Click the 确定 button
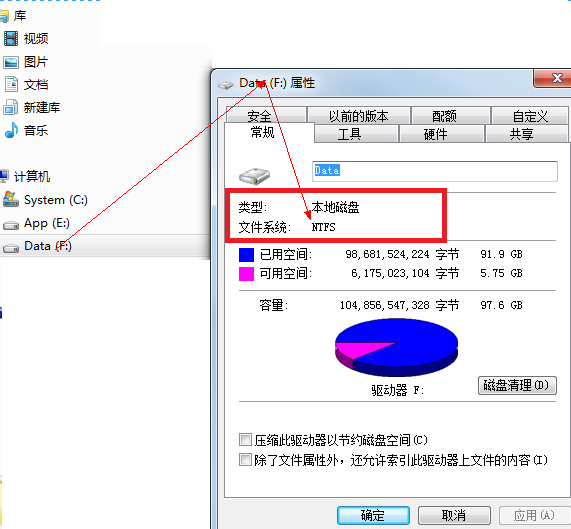This screenshot has height=529, width=571. click(x=373, y=516)
